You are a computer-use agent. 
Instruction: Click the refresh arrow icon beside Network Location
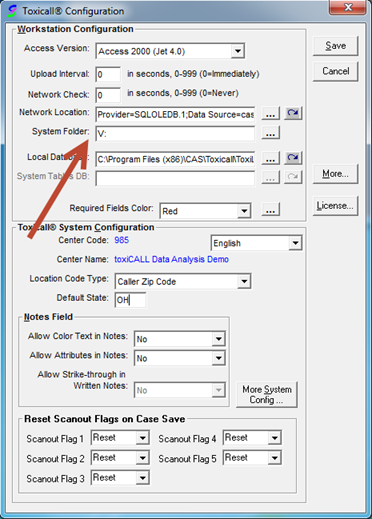tap(293, 113)
